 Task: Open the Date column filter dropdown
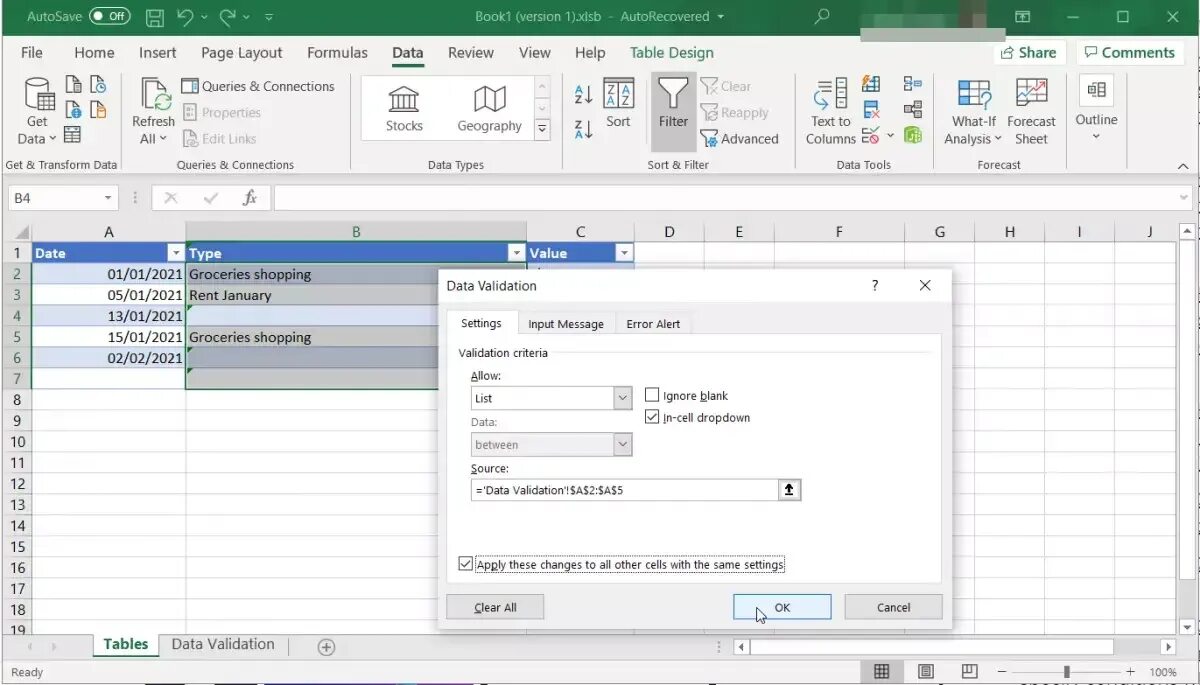tap(176, 254)
